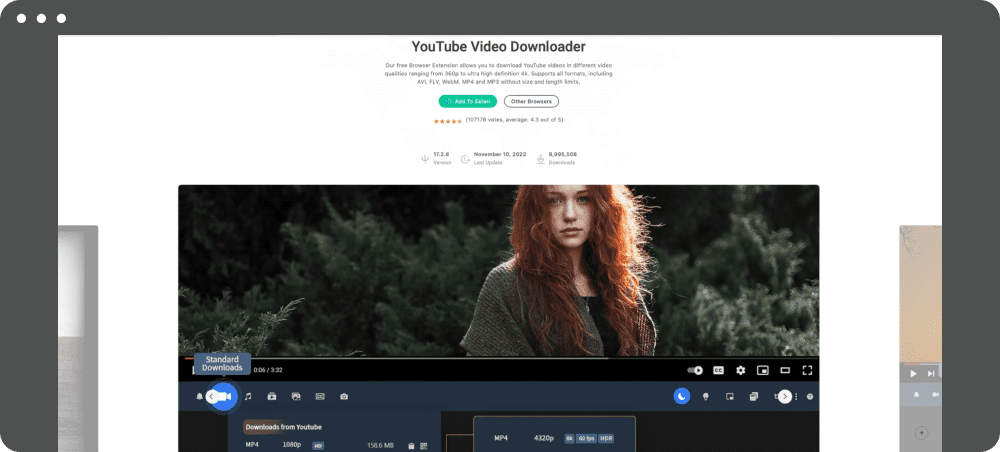Copy the MP4 1080p link with clipboard icon

(x=411, y=446)
